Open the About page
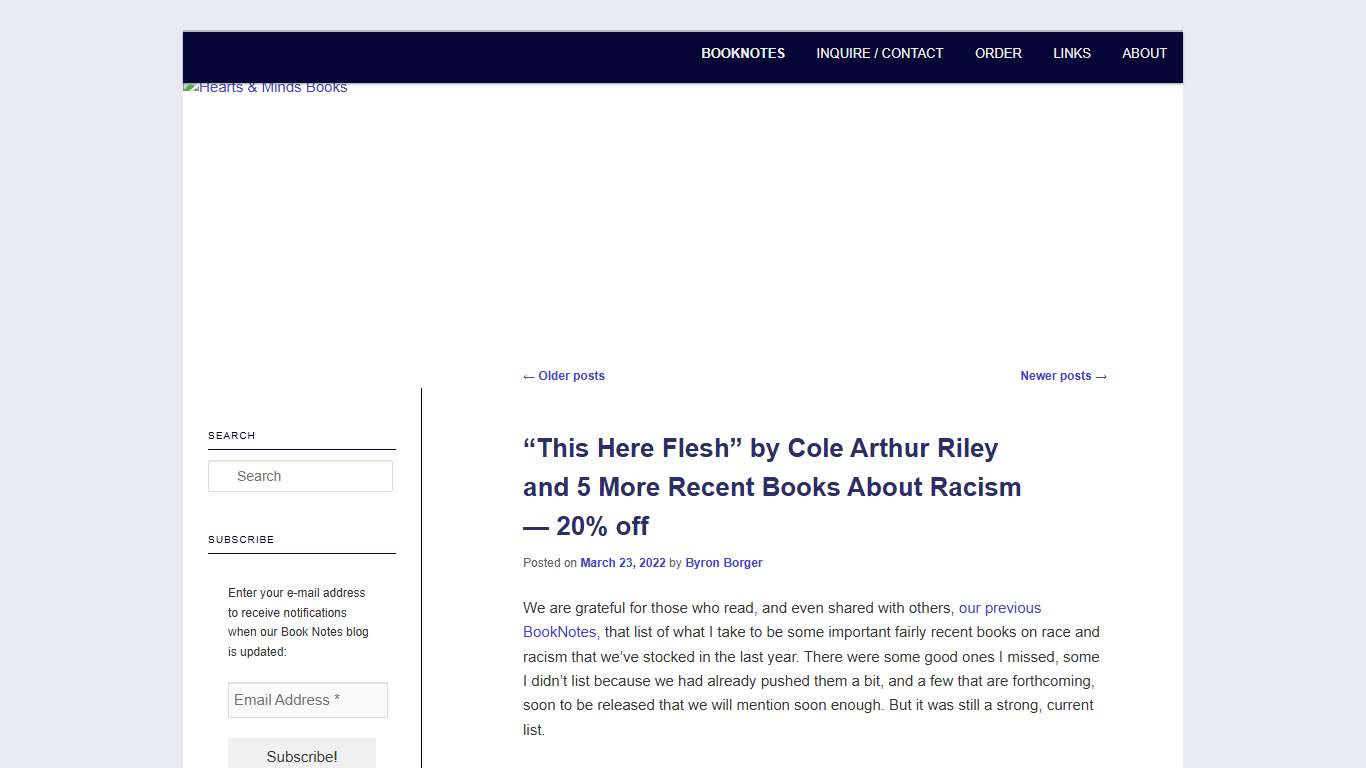 1144,53
